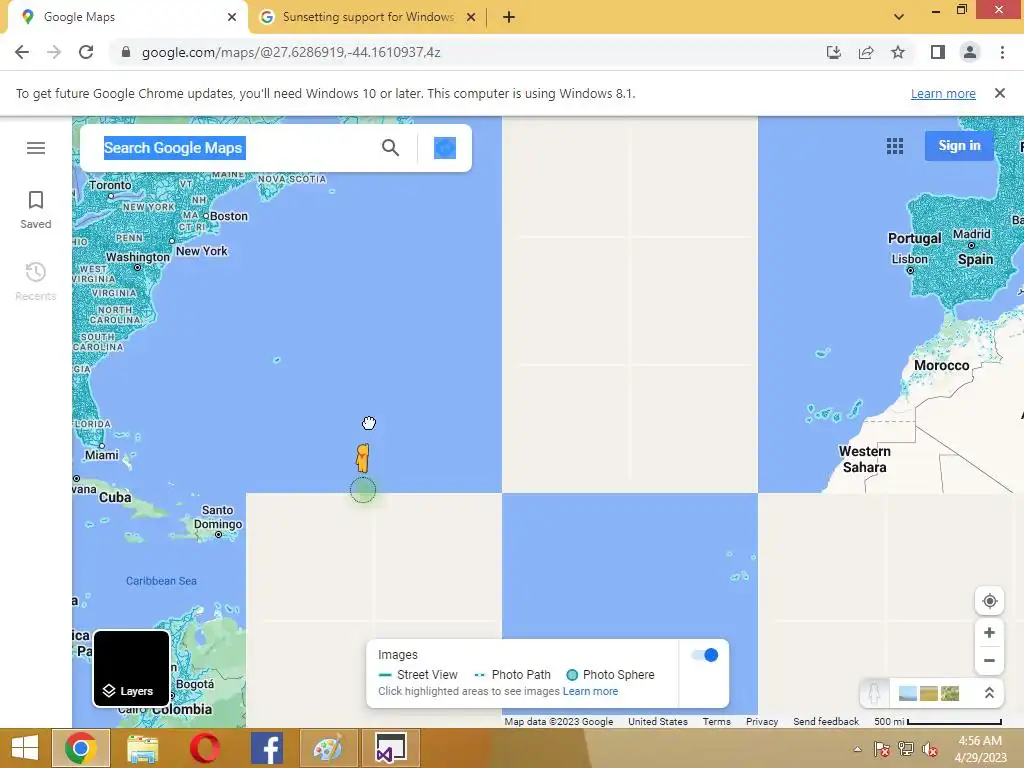Launch Opera from the taskbar

(204, 748)
